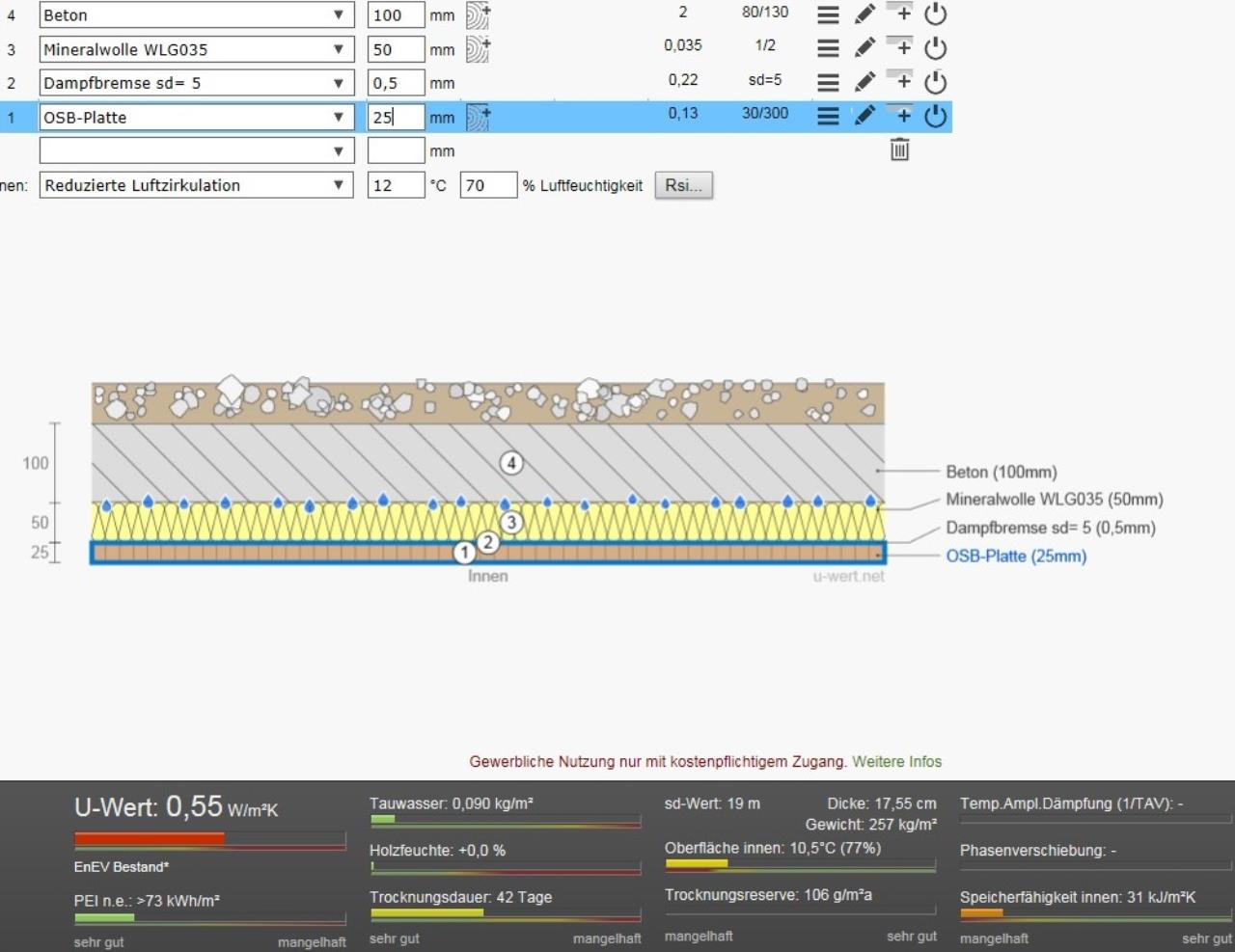Image resolution: width=1235 pixels, height=952 pixels.
Task: Click the Mineralwolle WLG035 (50mm) diagram label
Action: 1054,500
